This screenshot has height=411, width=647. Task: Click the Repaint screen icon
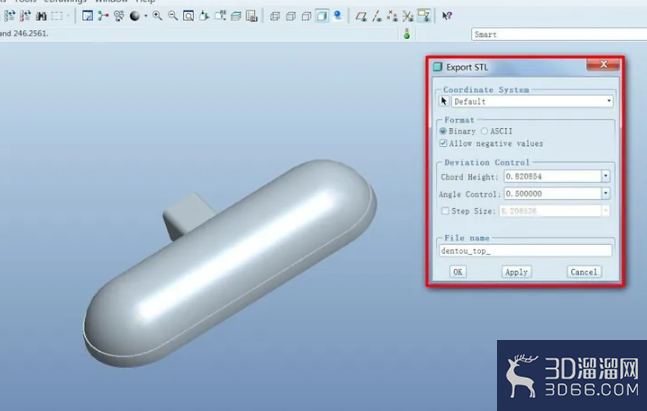87,16
